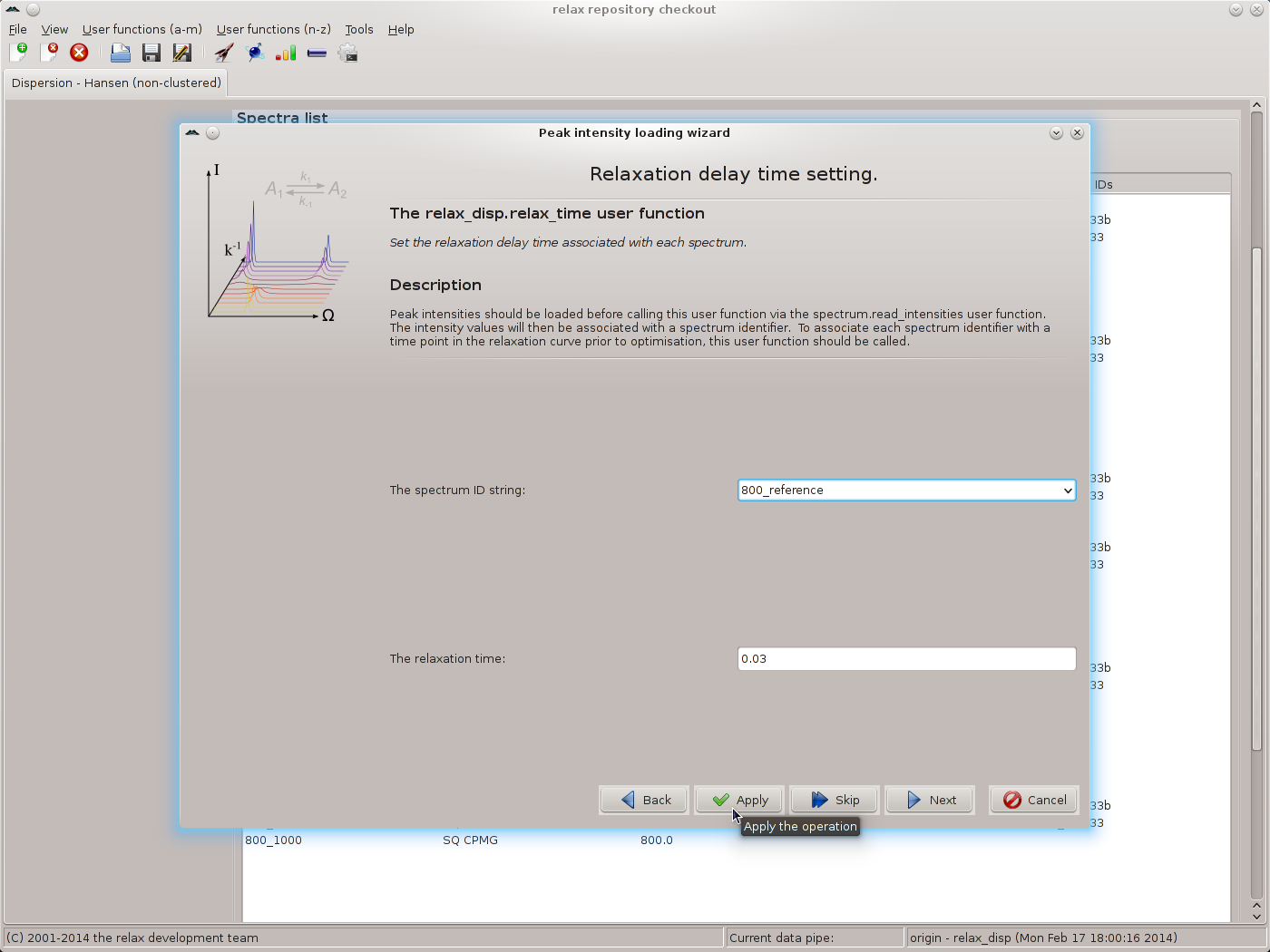Click Skip to bypass this step

[x=835, y=800]
